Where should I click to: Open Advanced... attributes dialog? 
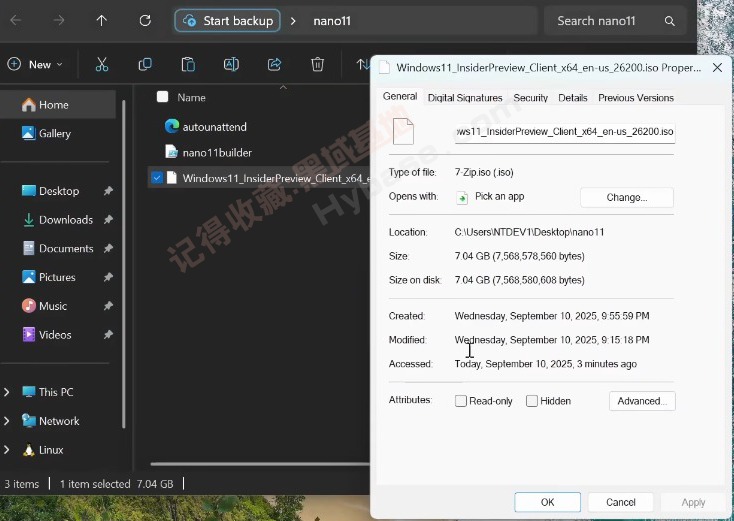(642, 401)
